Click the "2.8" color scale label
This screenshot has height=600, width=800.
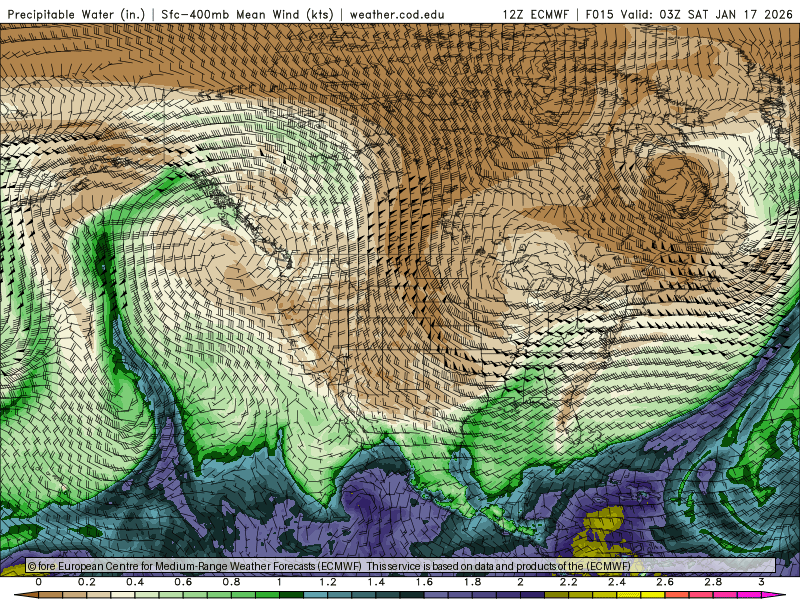point(713,582)
